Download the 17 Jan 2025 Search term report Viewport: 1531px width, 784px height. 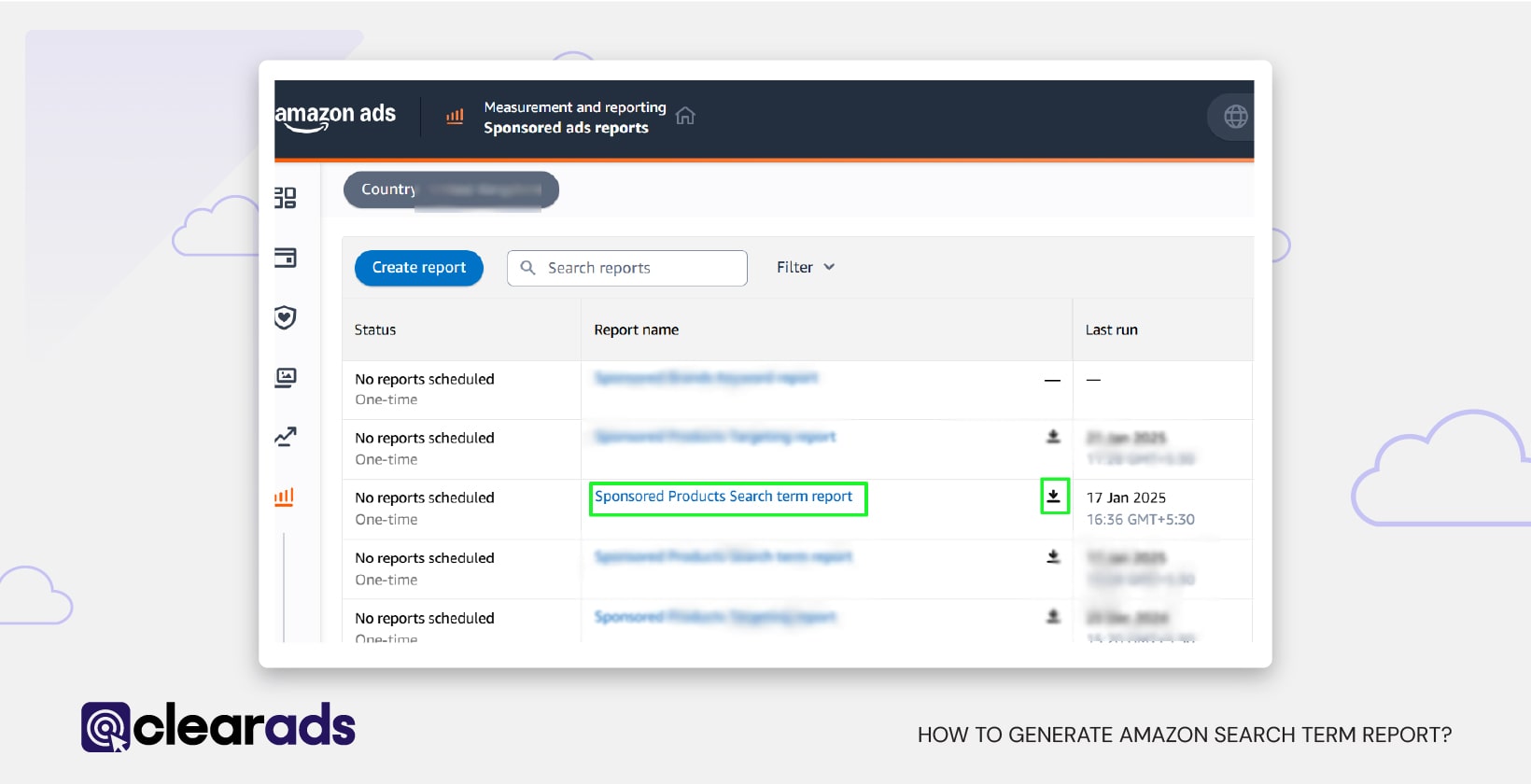(x=1054, y=496)
